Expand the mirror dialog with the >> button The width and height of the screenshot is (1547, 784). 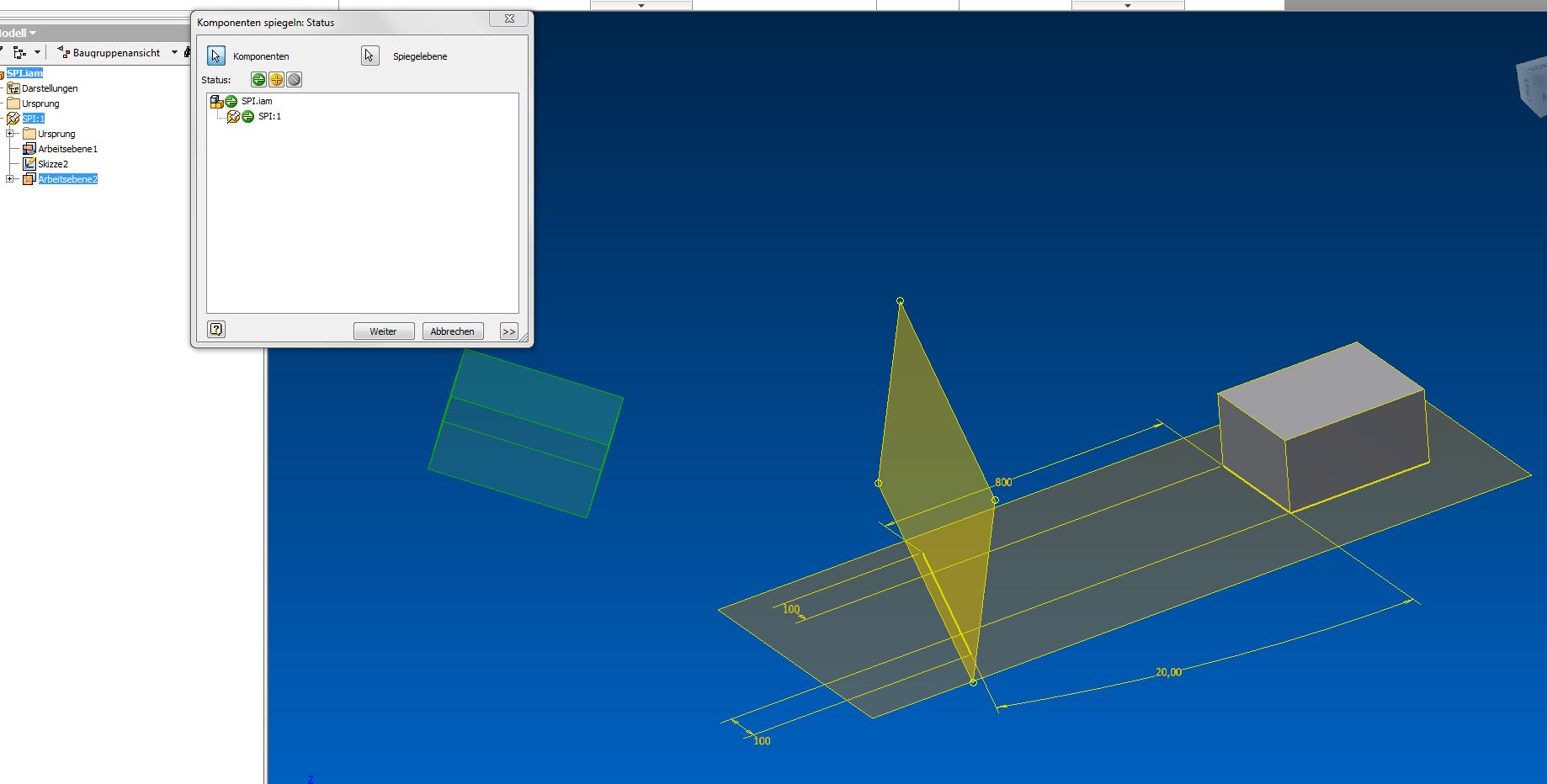pos(508,331)
